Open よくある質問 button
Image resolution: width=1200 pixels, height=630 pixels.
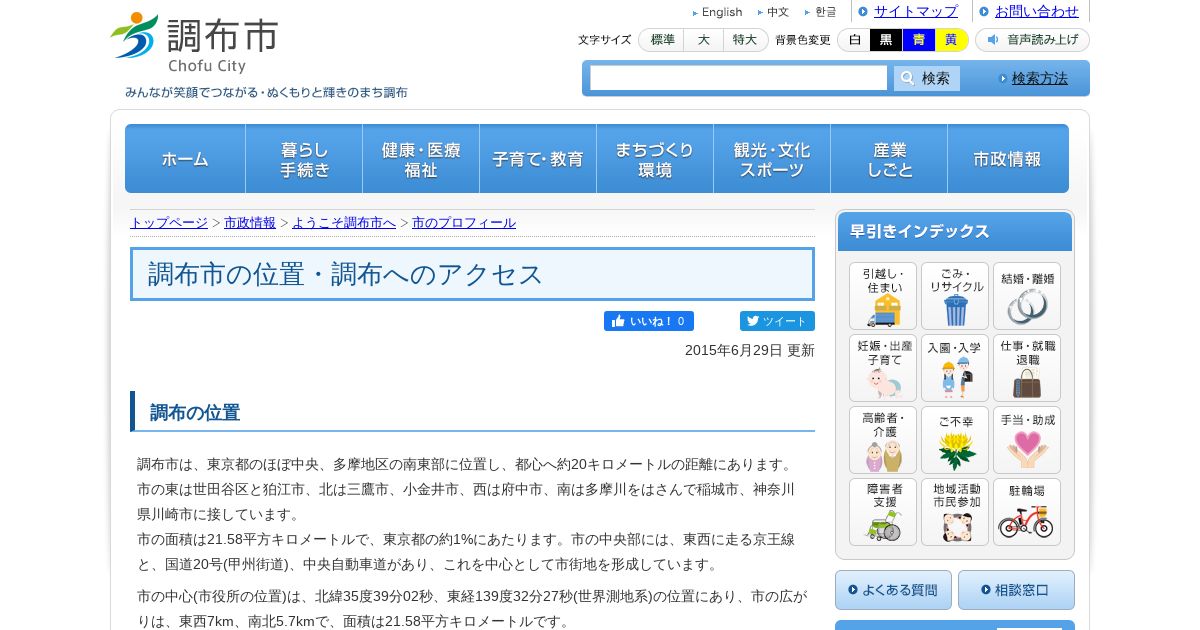point(893,590)
